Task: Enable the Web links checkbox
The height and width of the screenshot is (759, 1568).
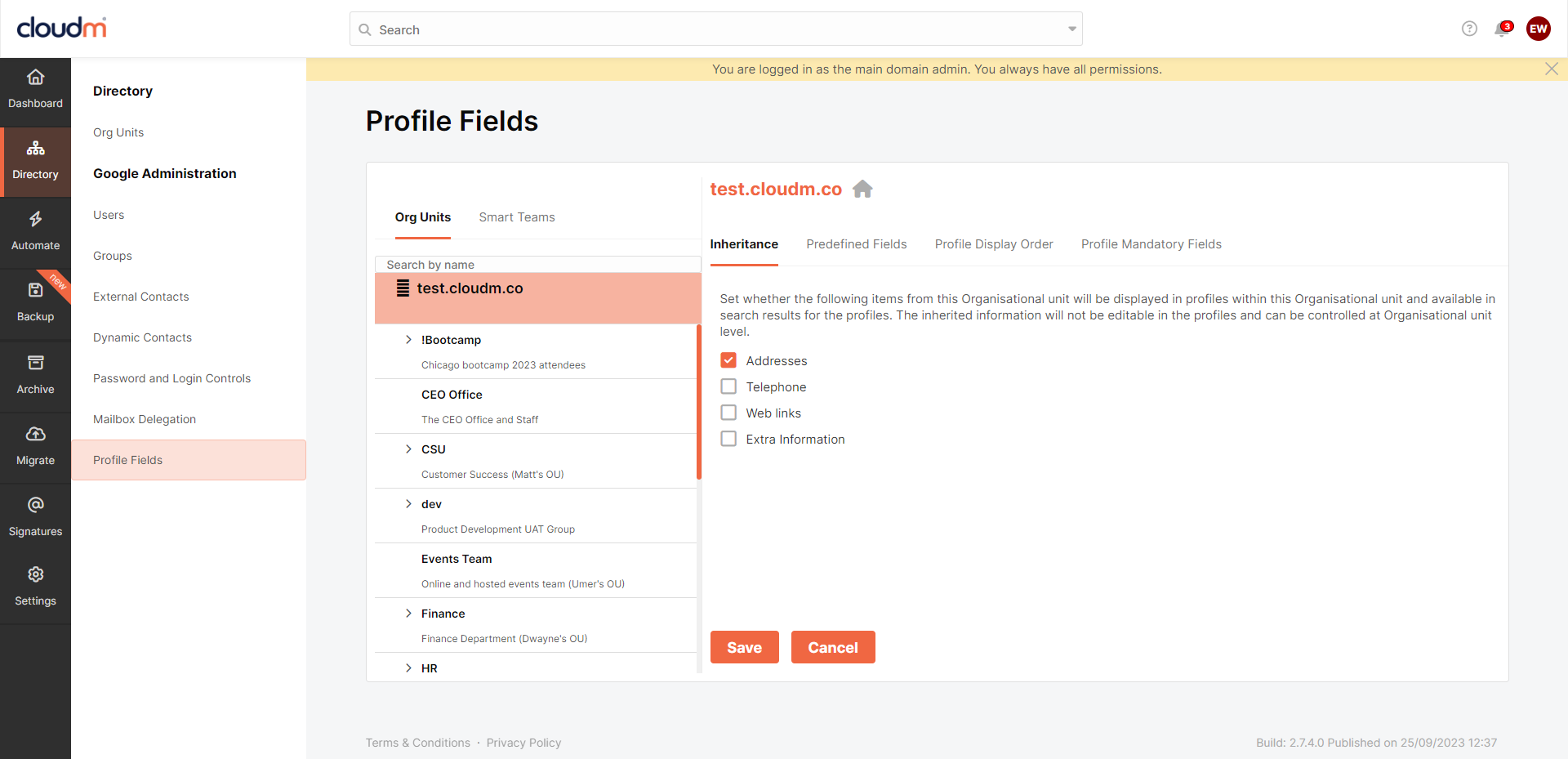Action: click(728, 413)
